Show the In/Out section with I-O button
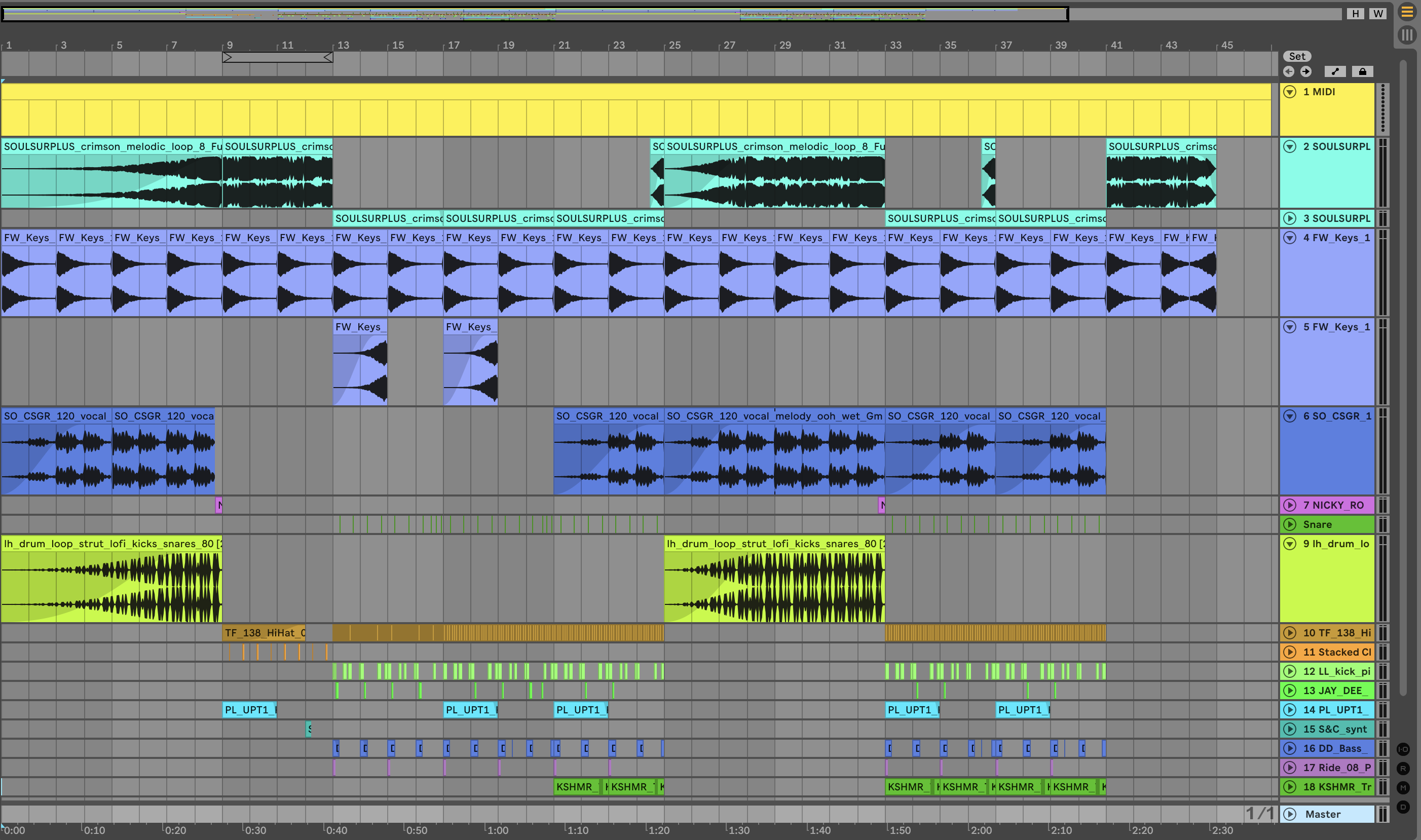The image size is (1421, 840). [x=1403, y=749]
